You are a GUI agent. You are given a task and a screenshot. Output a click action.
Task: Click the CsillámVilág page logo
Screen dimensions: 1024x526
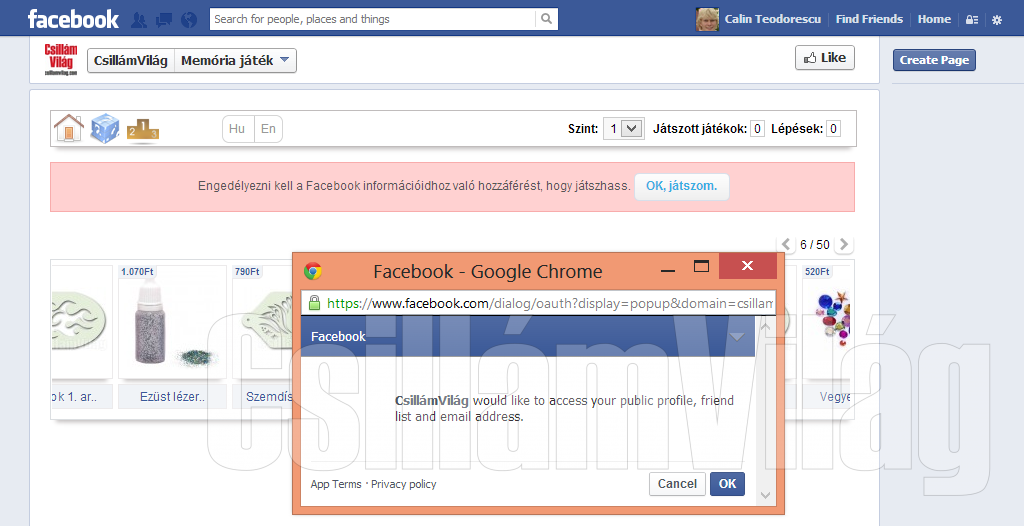[61, 60]
